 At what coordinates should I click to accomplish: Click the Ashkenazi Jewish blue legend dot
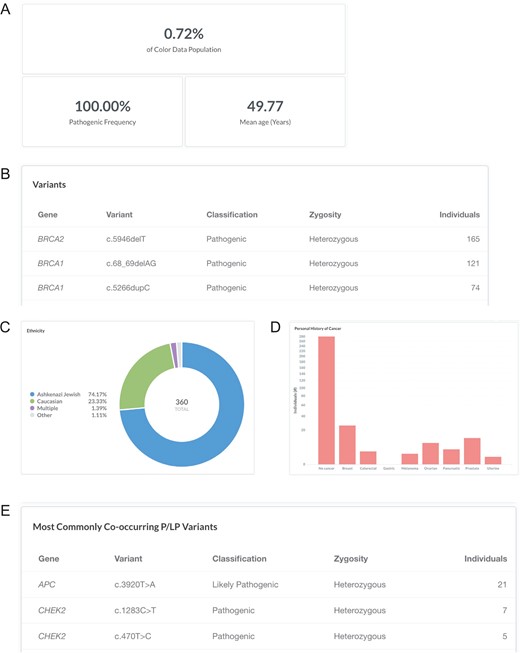click(x=32, y=394)
